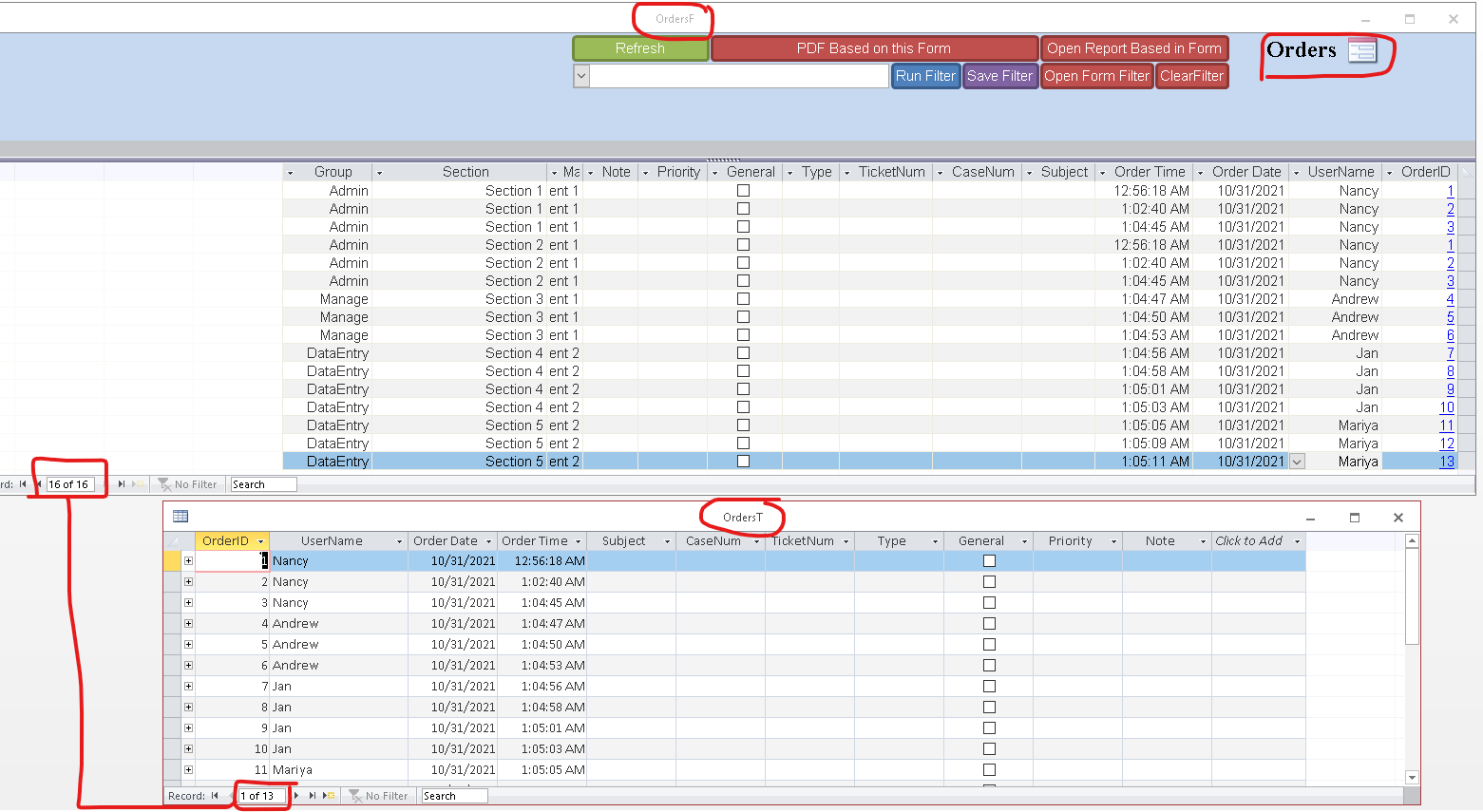This screenshot has height=812, width=1483.
Task: Go to first record in OrdersT navigation bar
Action: [x=215, y=796]
